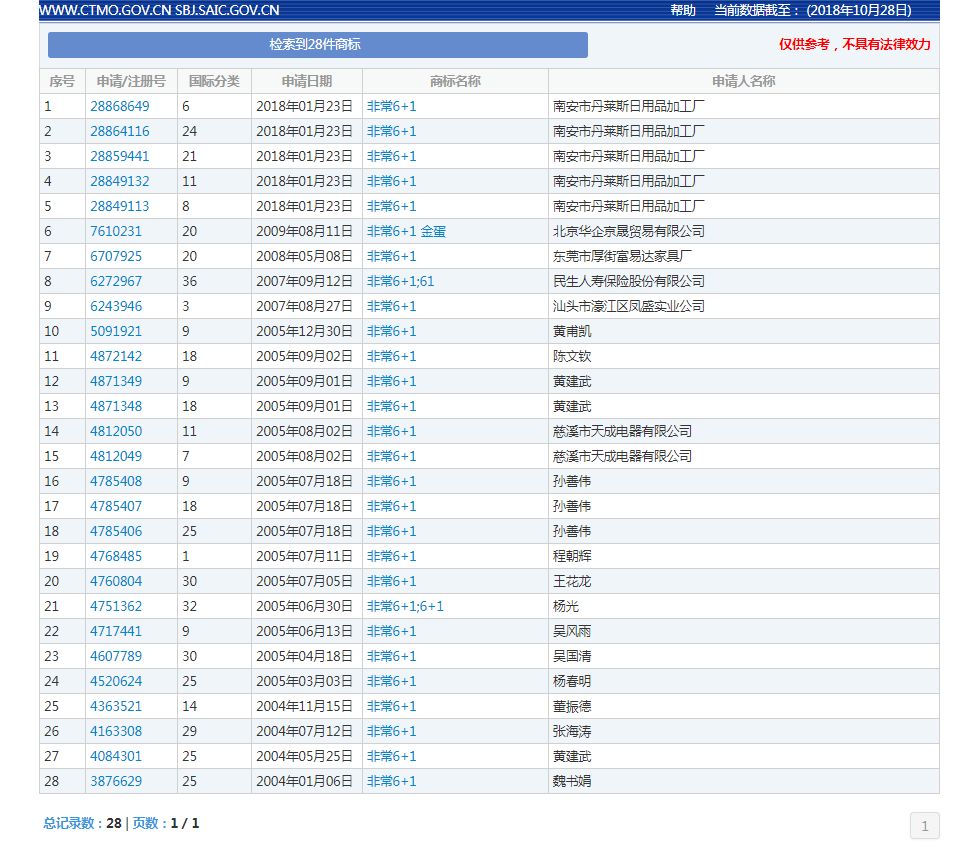This screenshot has width=954, height=847.
Task: Select applicant 汕头市濠江区凤盛实业公司
Action: coord(628,306)
